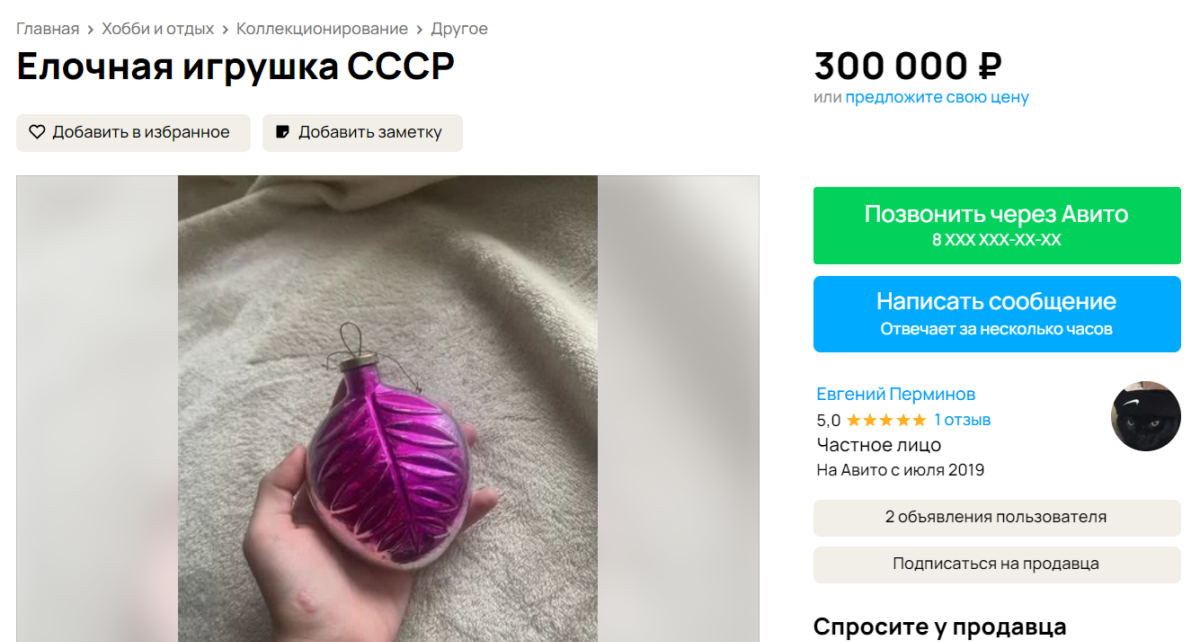1200x642 pixels.
Task: Click the green Позвонить через Авито button
Action: point(996,226)
